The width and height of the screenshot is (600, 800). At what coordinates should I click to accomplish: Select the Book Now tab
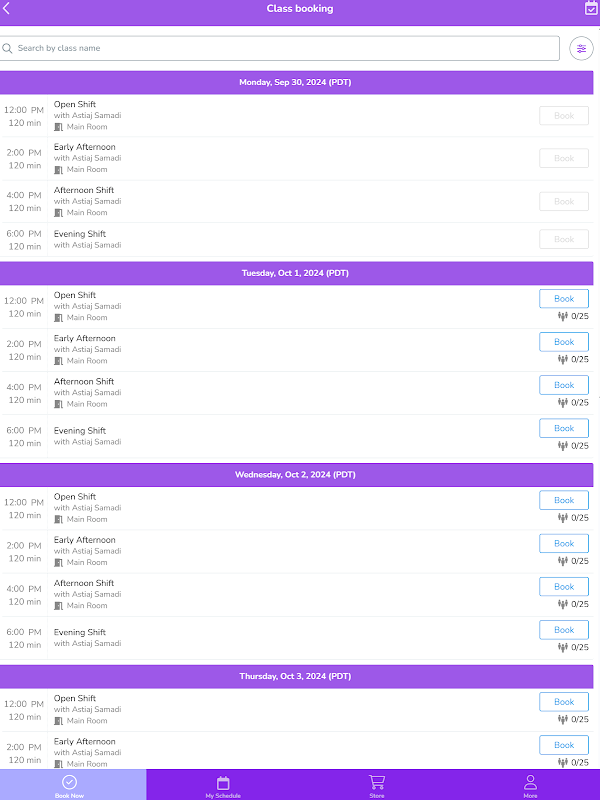click(x=69, y=785)
